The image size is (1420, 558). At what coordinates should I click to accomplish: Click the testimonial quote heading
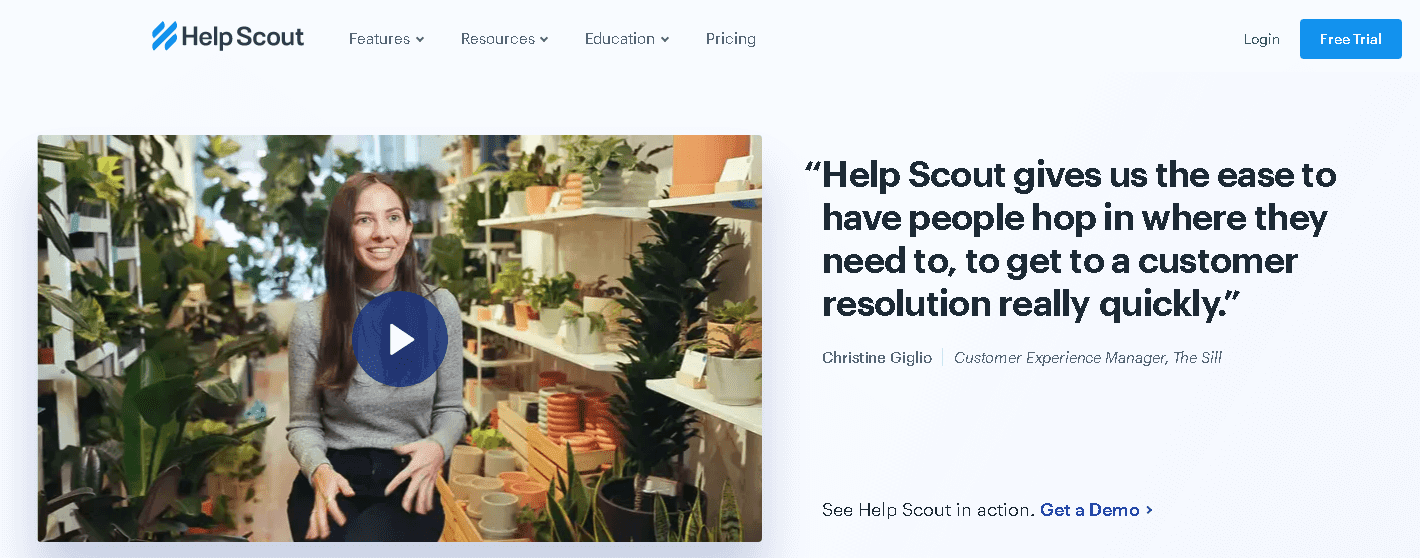[x=1072, y=239]
